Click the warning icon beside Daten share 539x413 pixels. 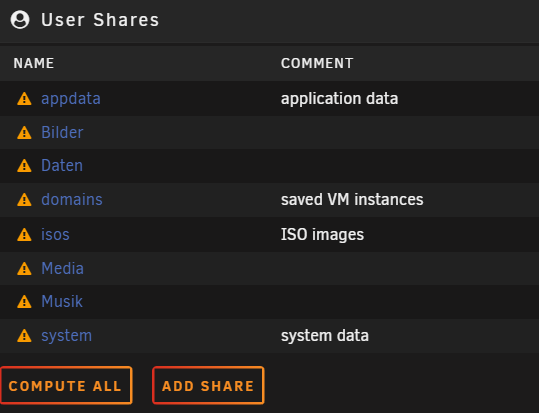tap(24, 165)
